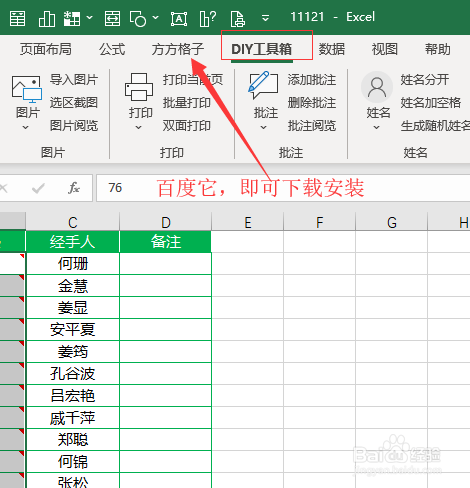Open the 视图 tab

click(385, 49)
